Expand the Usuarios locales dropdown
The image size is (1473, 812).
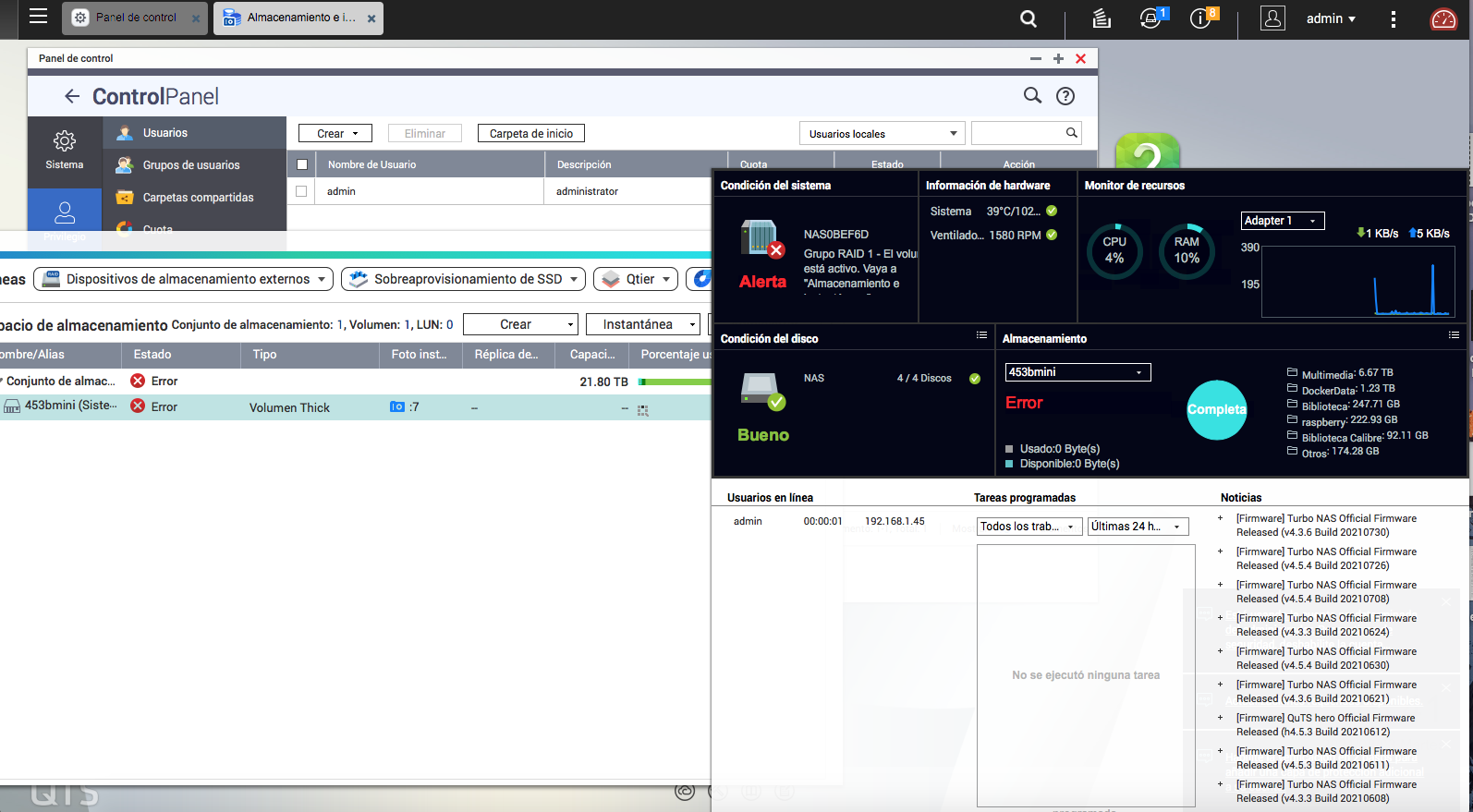(x=882, y=134)
